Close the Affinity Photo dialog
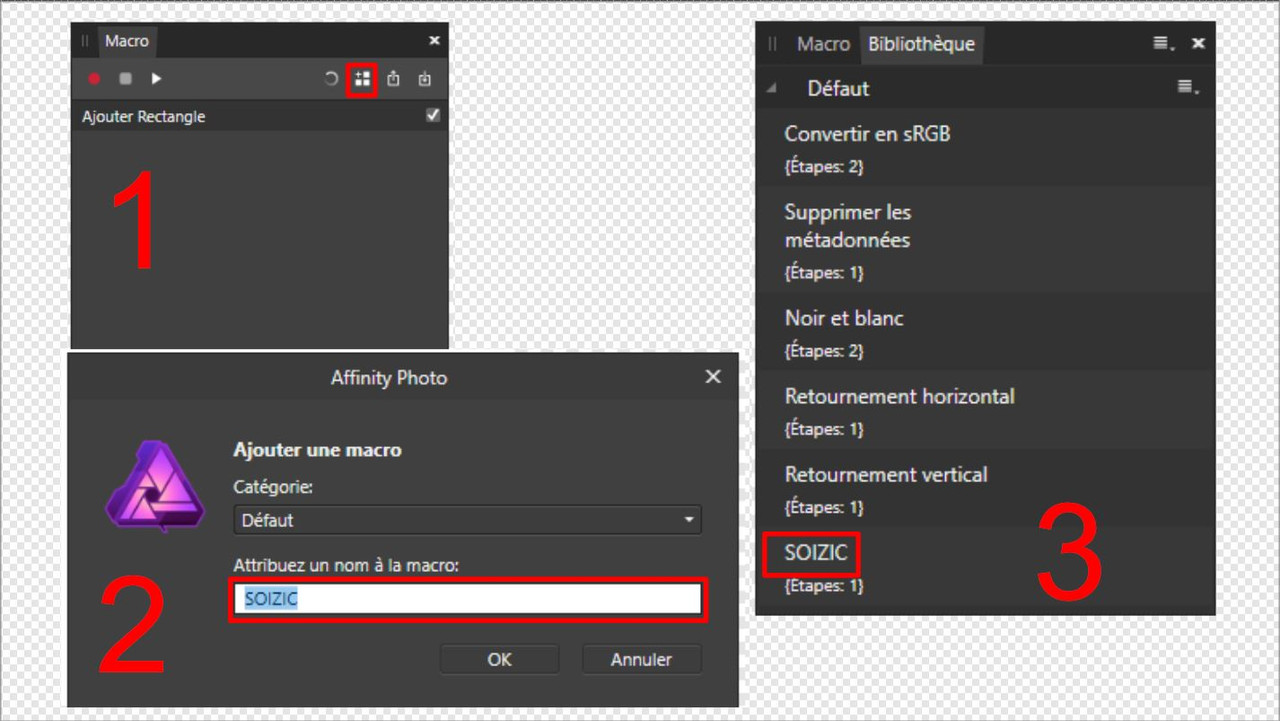 (713, 377)
